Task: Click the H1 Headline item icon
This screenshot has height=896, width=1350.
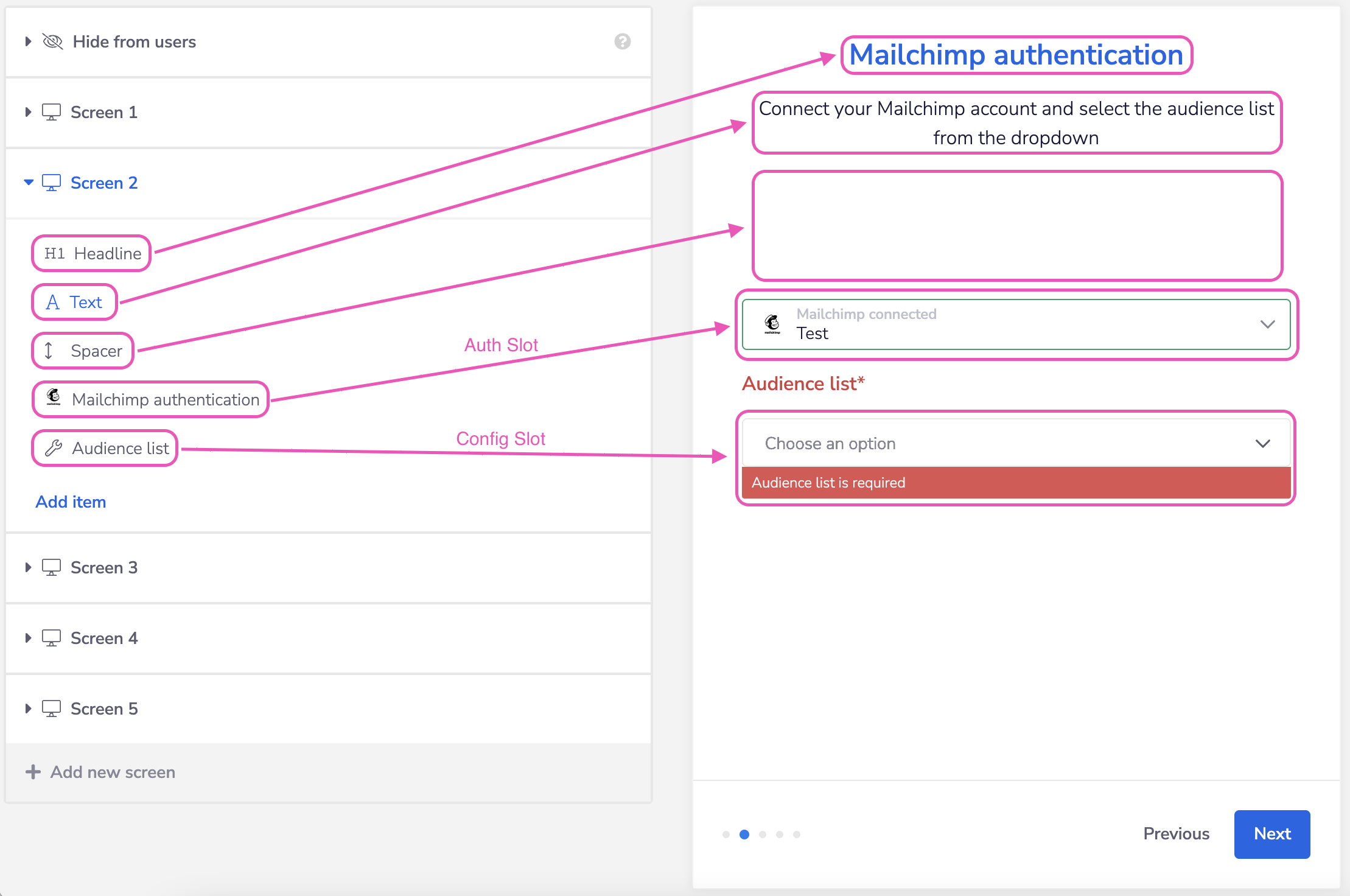Action: (x=54, y=253)
